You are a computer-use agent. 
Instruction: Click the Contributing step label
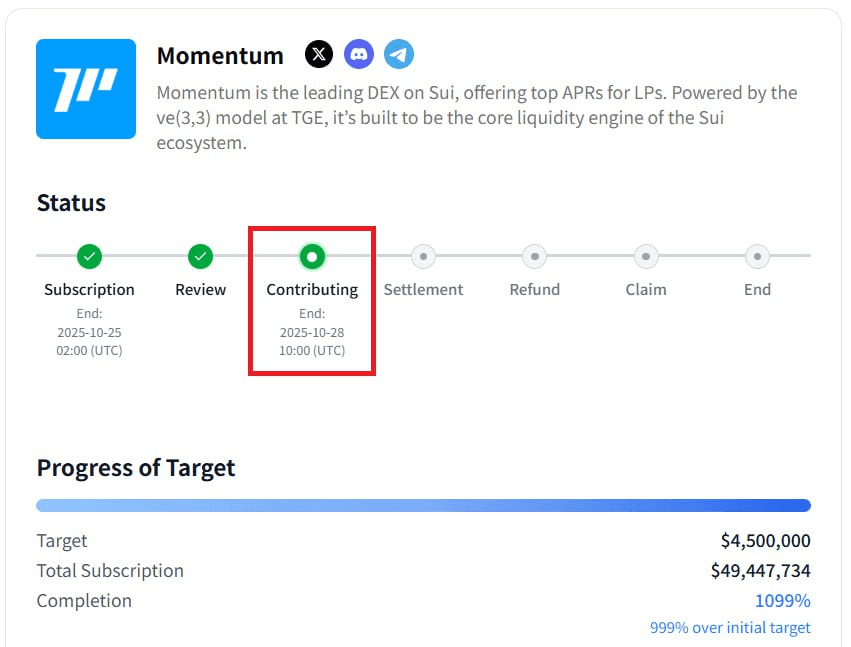click(x=312, y=290)
